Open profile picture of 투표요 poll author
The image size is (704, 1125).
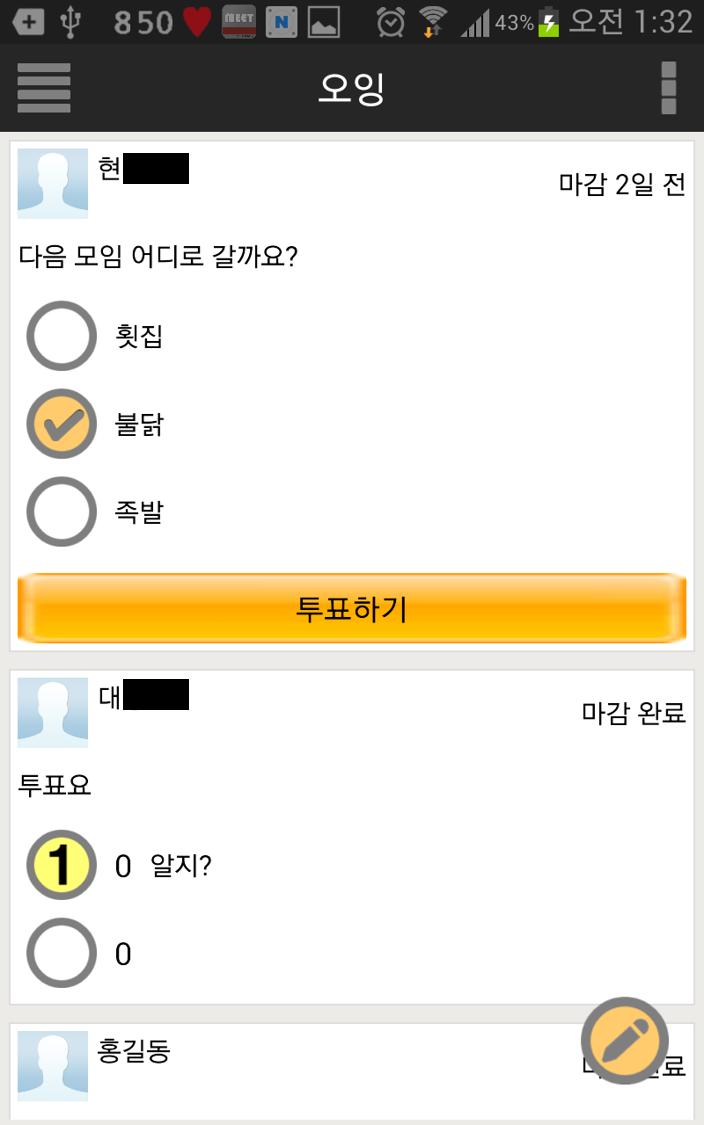pos(53,712)
